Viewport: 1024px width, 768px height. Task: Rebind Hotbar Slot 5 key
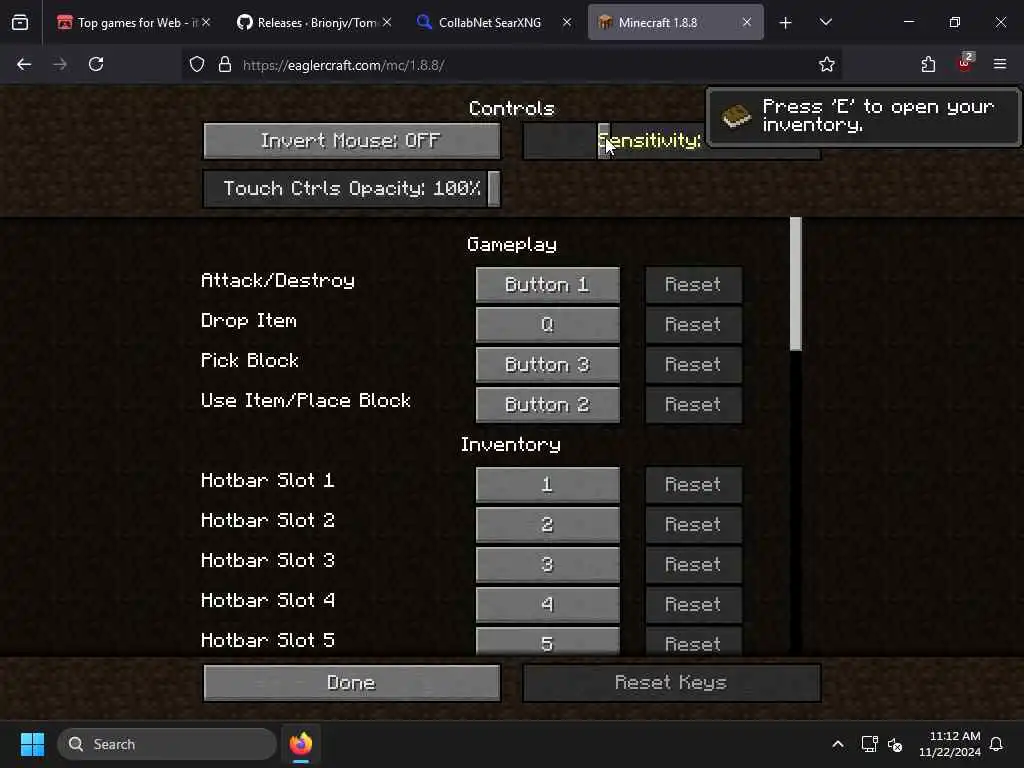(547, 641)
